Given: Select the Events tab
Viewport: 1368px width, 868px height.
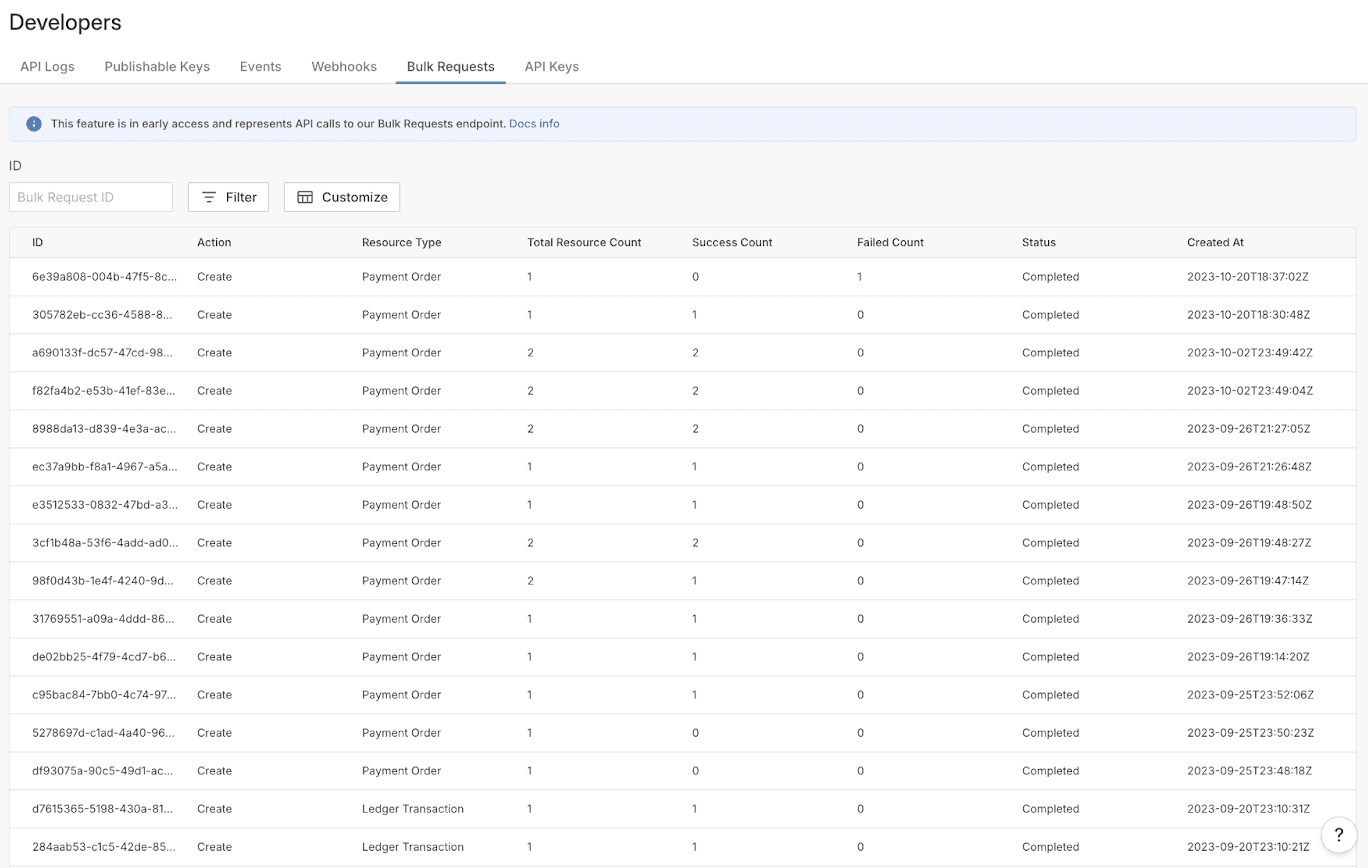Looking at the screenshot, I should click(x=260, y=66).
